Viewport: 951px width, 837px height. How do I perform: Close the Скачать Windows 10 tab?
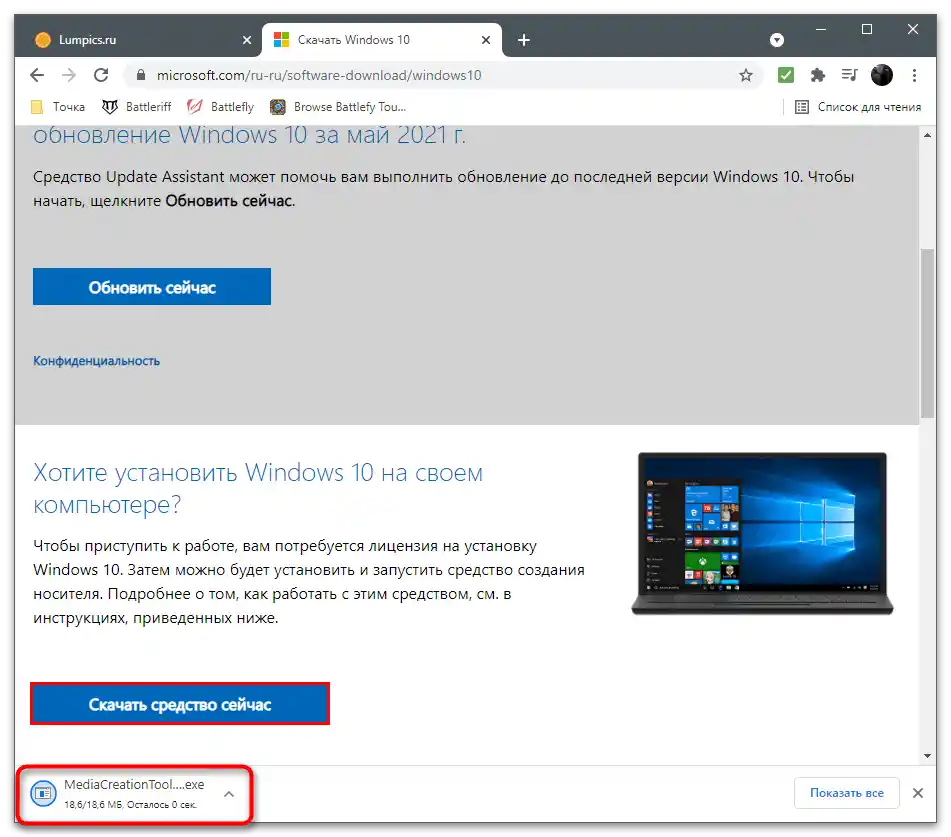pos(486,40)
